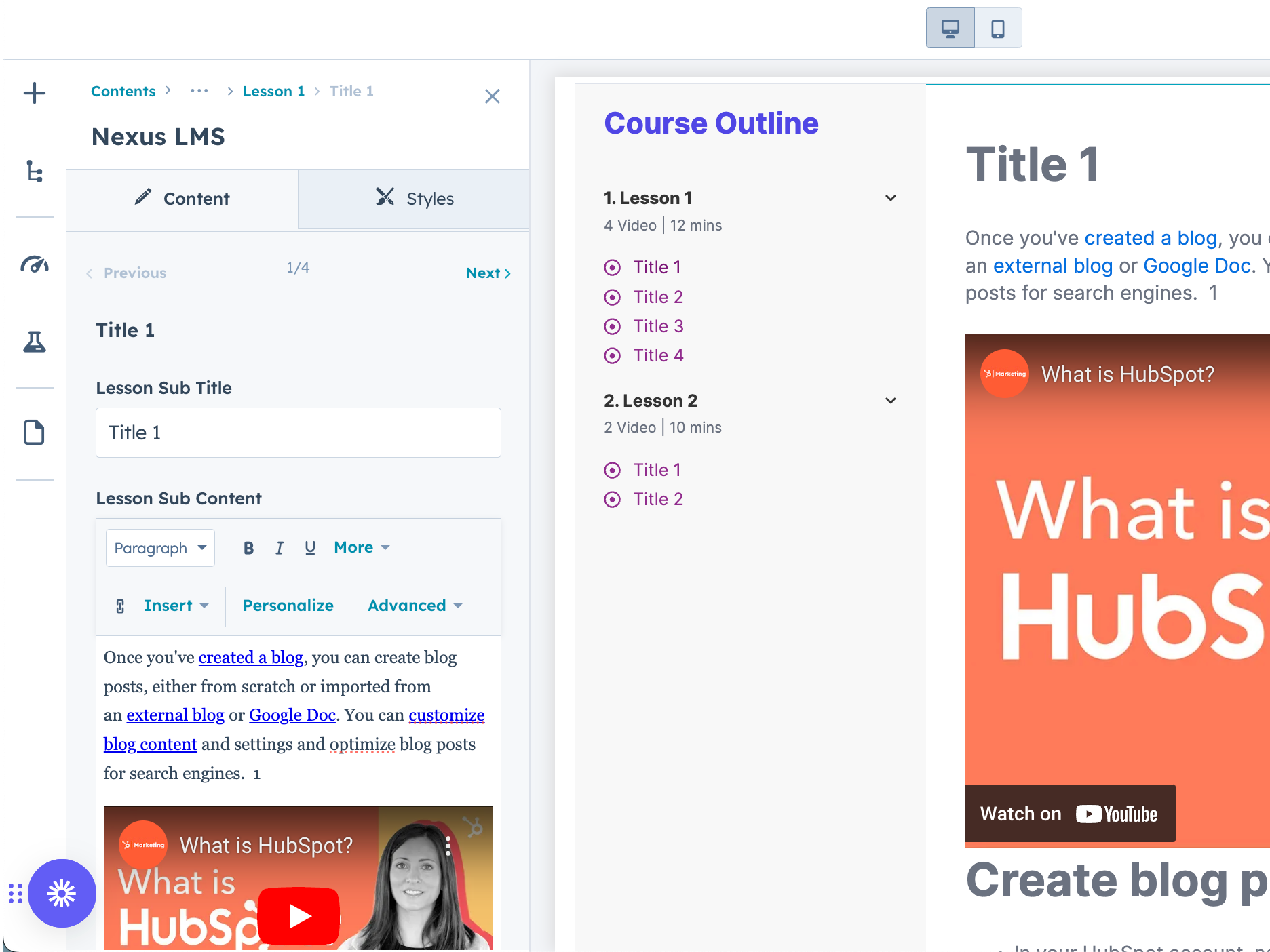Click the Personalize button
This screenshot has height=952, width=1270.
click(x=288, y=606)
